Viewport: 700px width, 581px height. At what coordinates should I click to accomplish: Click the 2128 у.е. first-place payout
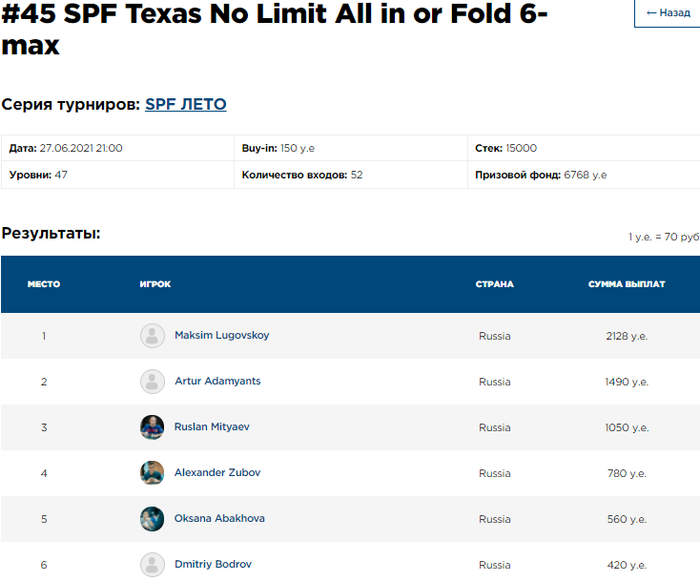pyautogui.click(x=626, y=336)
